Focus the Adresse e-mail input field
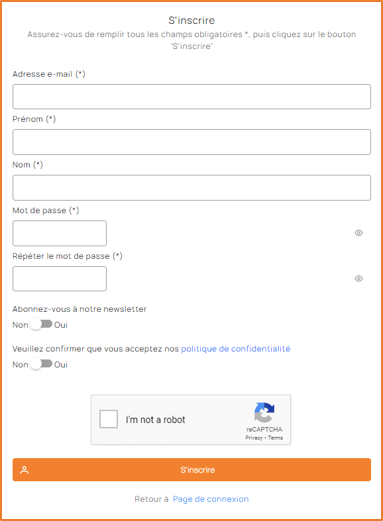The image size is (383, 521). pos(192,97)
